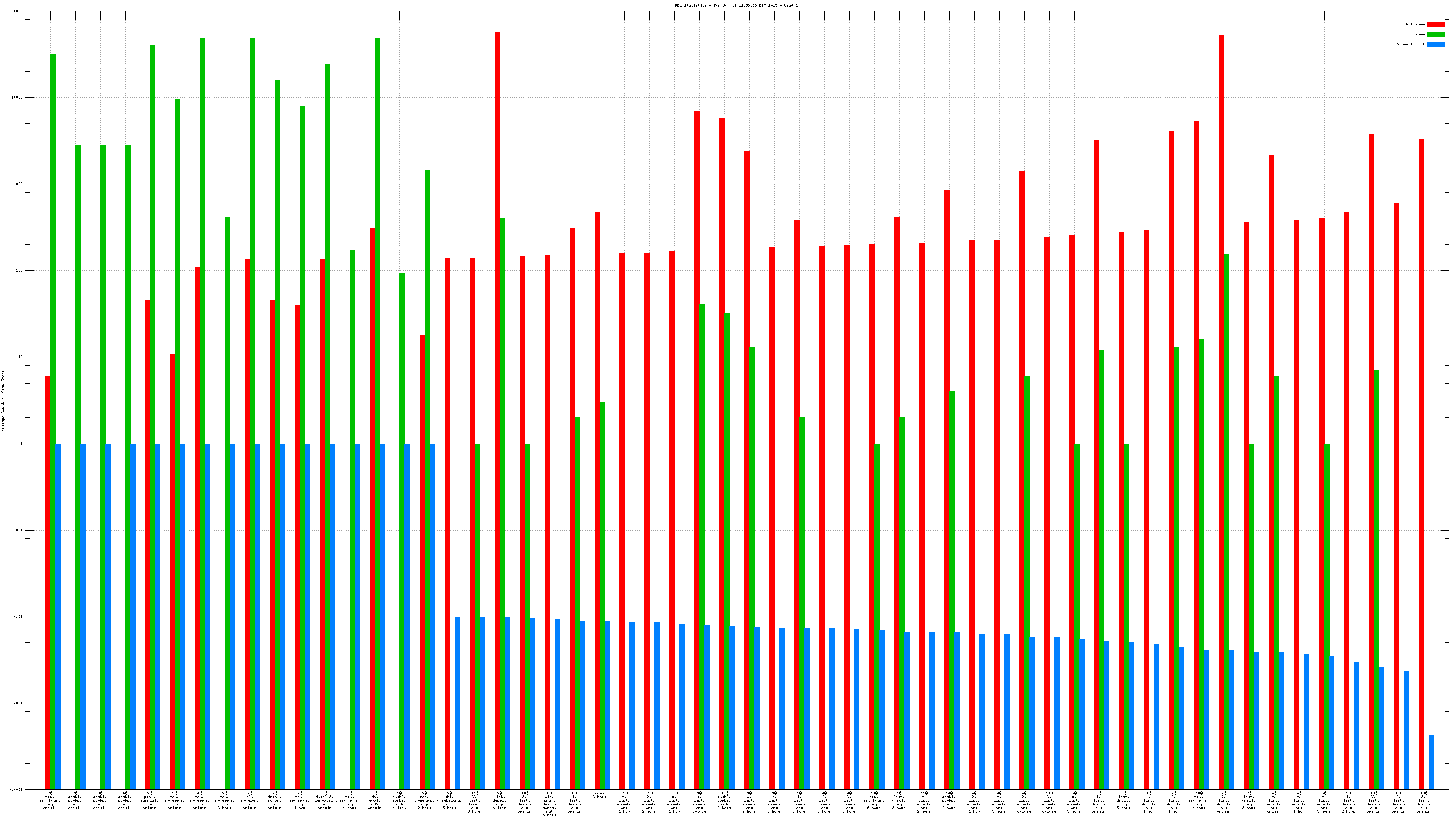Click the red Not Spam legend swatch
This screenshot has width=1456, height=819.
(x=1435, y=24)
